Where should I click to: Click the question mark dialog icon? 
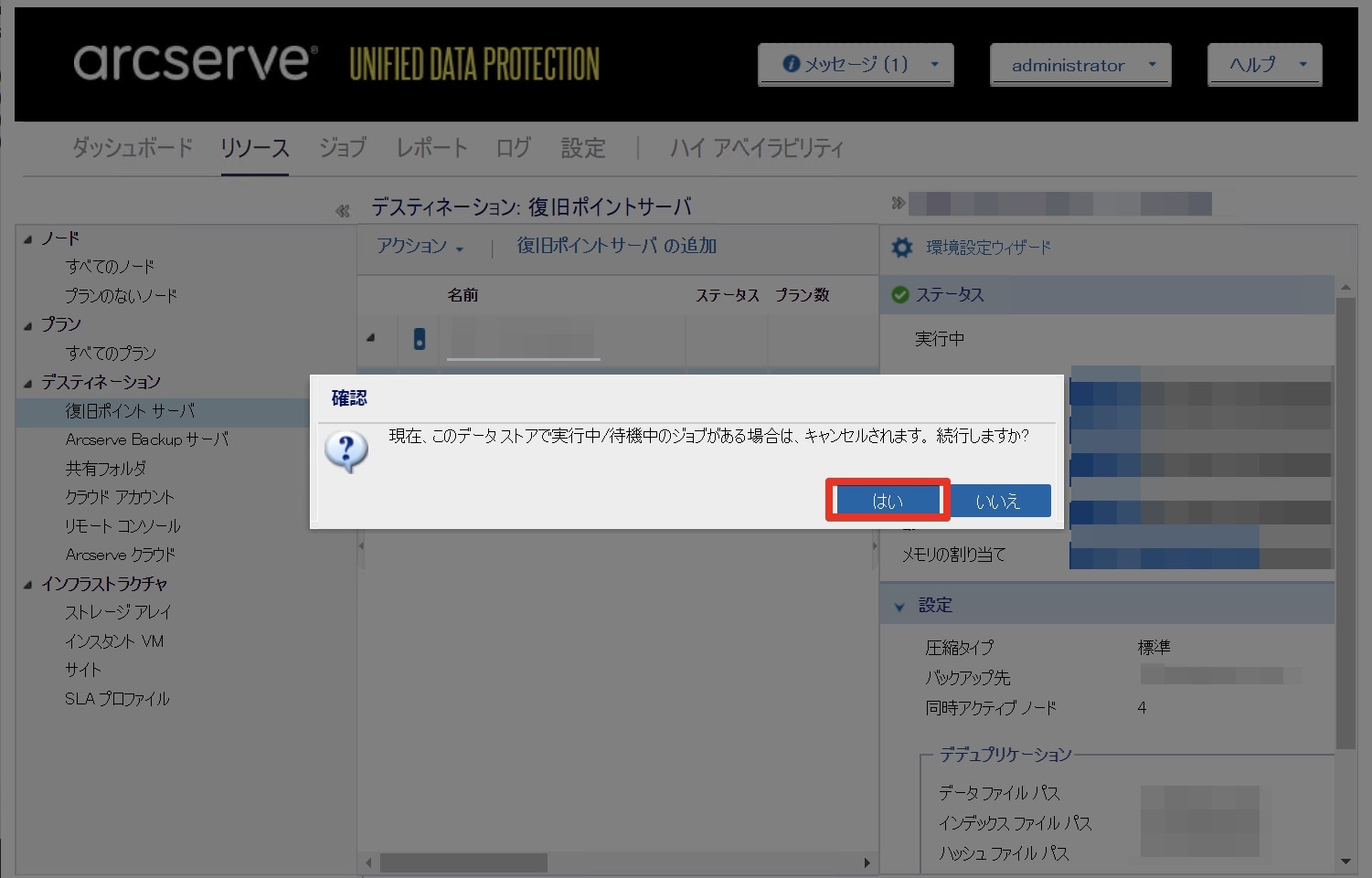(x=346, y=452)
